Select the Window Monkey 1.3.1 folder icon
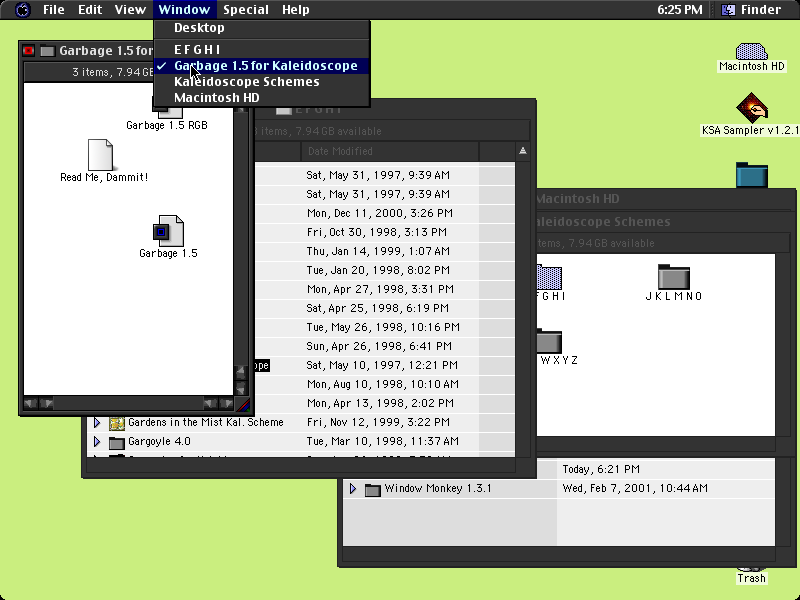The width and height of the screenshot is (800, 600). click(x=372, y=490)
